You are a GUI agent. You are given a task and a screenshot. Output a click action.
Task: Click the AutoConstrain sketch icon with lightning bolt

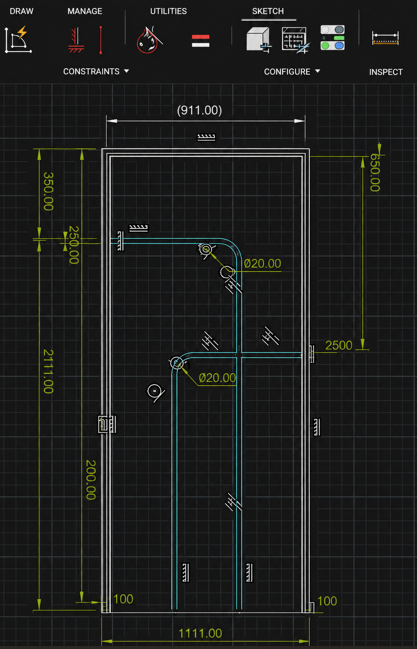[18, 39]
